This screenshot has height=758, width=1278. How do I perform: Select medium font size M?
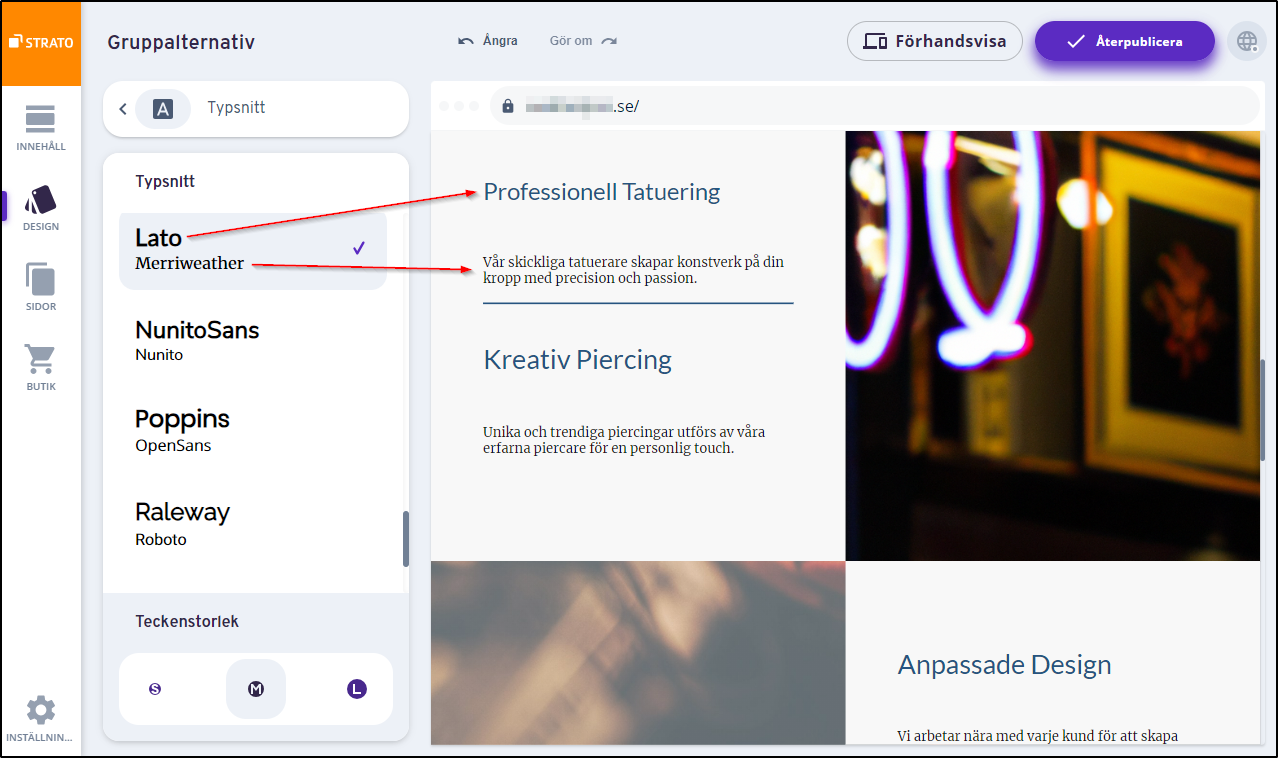point(256,689)
